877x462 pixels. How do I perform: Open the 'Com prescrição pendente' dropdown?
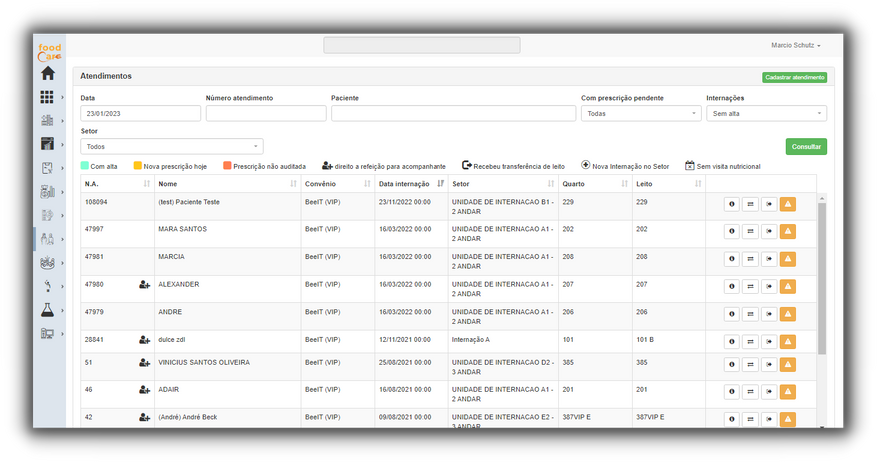click(640, 114)
